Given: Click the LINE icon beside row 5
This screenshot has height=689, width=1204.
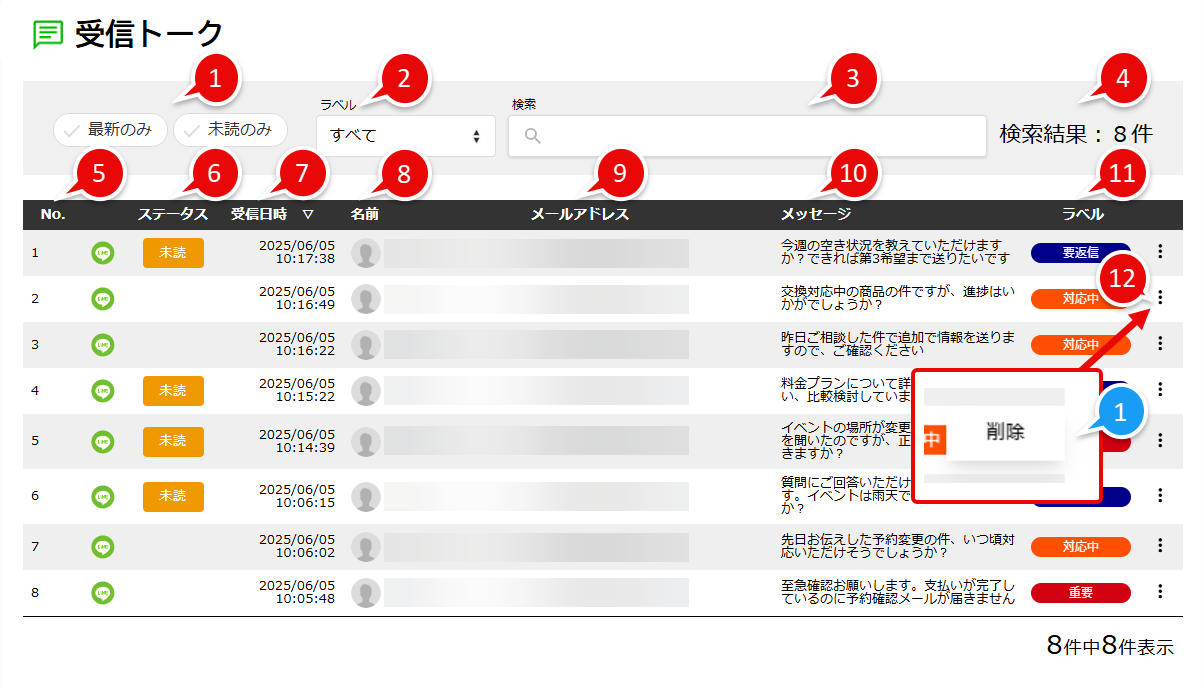Looking at the screenshot, I should 102,441.
